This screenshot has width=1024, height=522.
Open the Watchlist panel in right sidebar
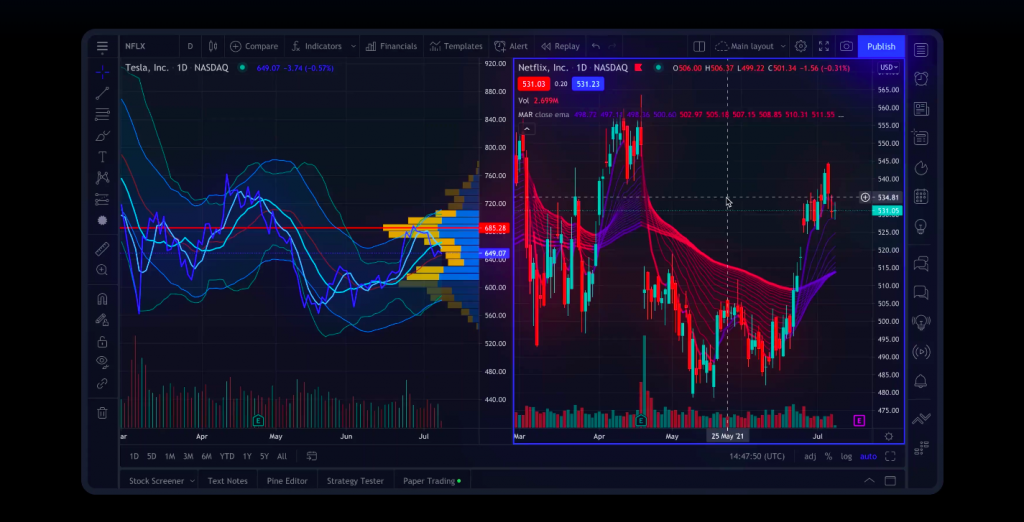coord(921,50)
